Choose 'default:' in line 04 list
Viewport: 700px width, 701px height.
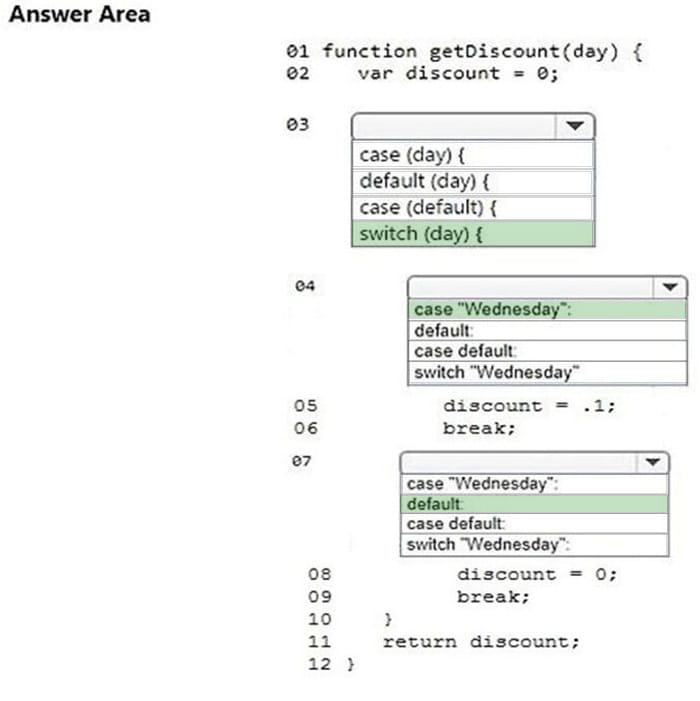point(546,331)
